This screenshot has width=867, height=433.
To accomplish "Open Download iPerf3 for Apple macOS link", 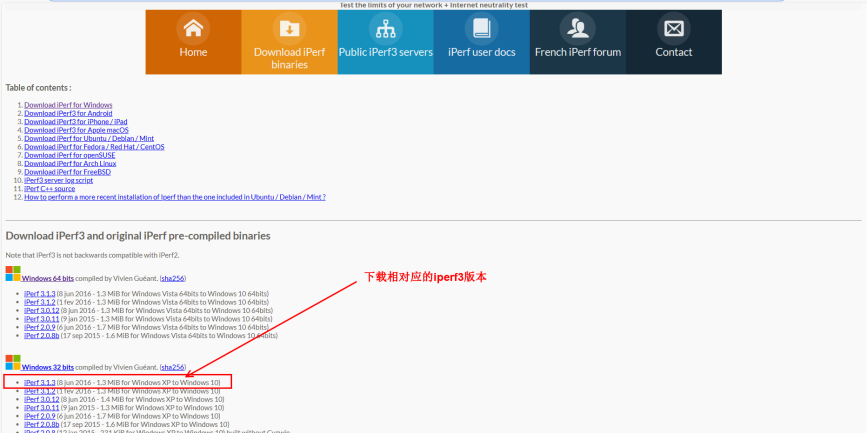I will click(76, 130).
